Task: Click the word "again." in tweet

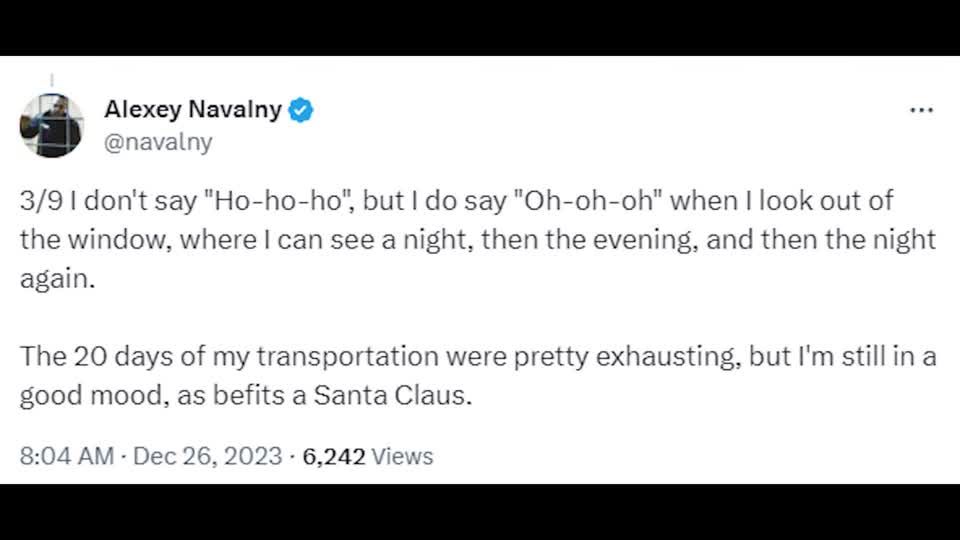Action: [58, 279]
